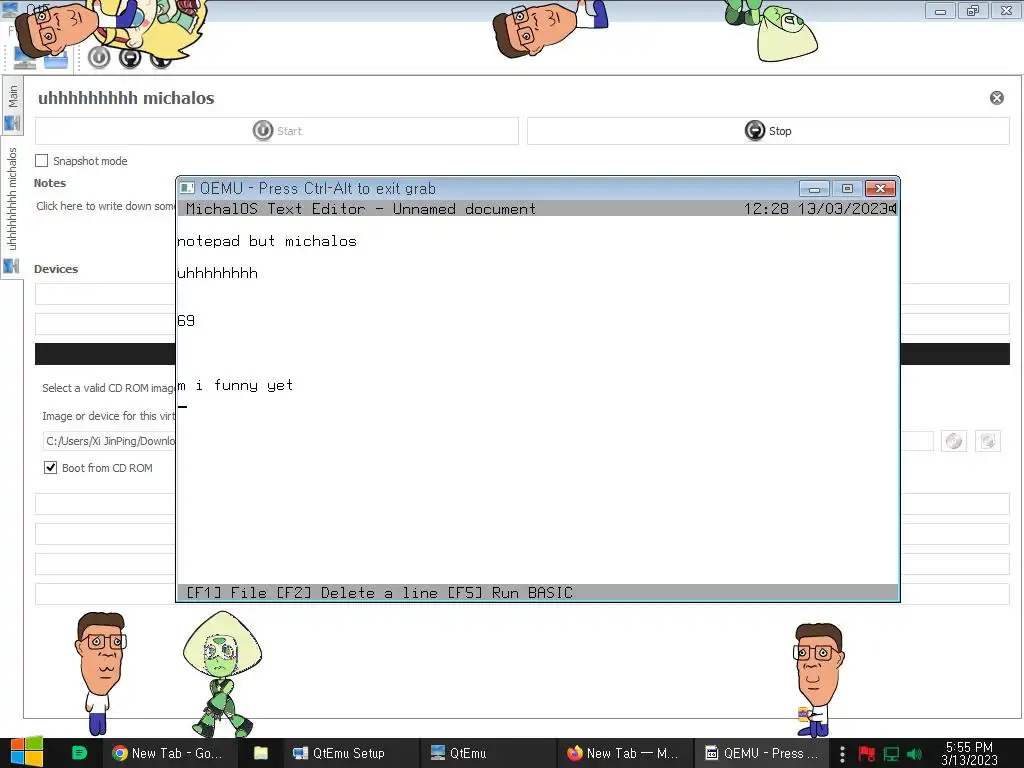
Task: Minimize the QtEmu main window
Action: pyautogui.click(x=940, y=11)
